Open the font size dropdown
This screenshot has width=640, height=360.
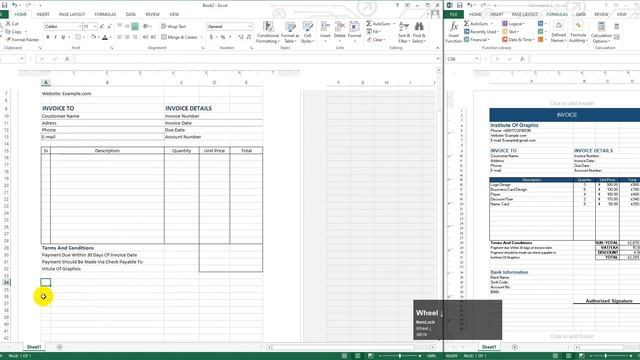(95, 27)
